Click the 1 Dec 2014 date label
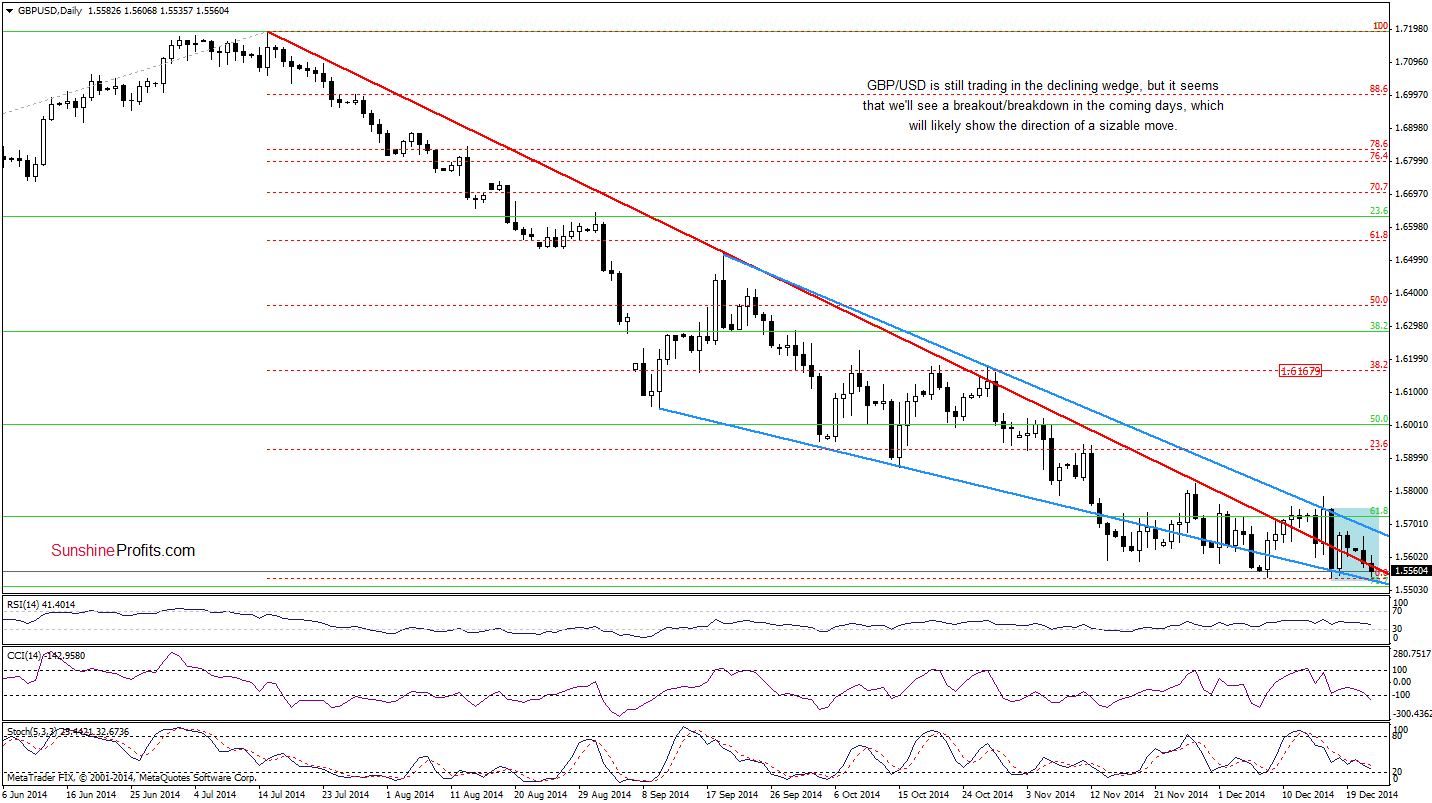The height and width of the screenshot is (803, 1432). click(x=1242, y=794)
